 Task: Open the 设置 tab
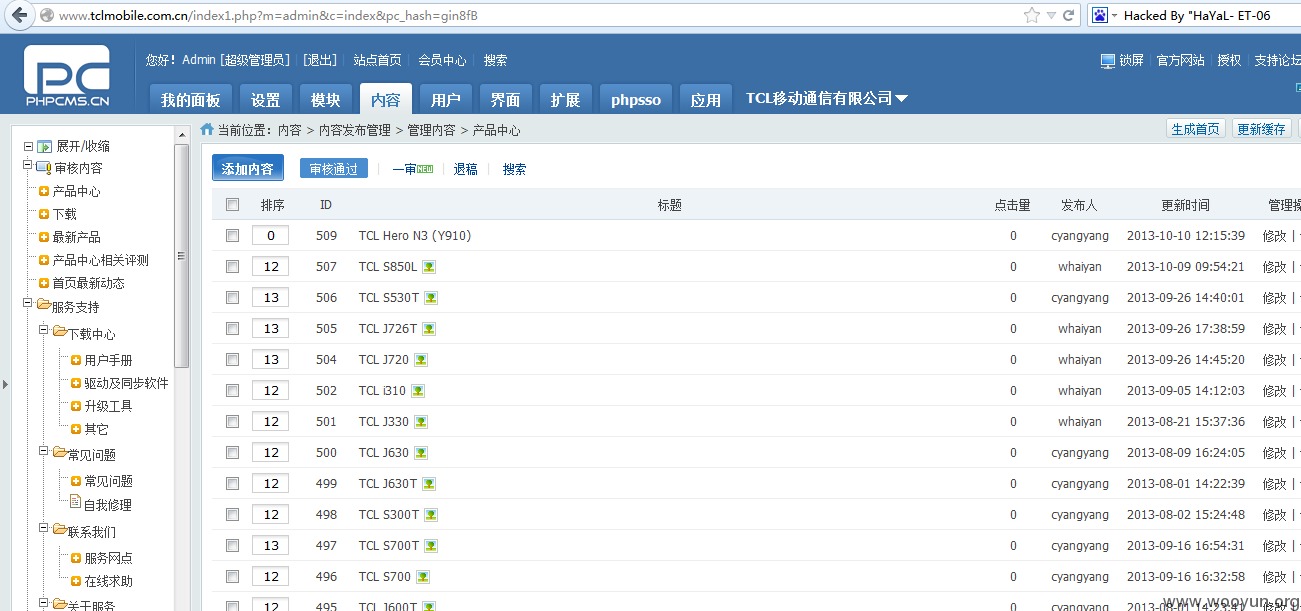[x=266, y=99]
